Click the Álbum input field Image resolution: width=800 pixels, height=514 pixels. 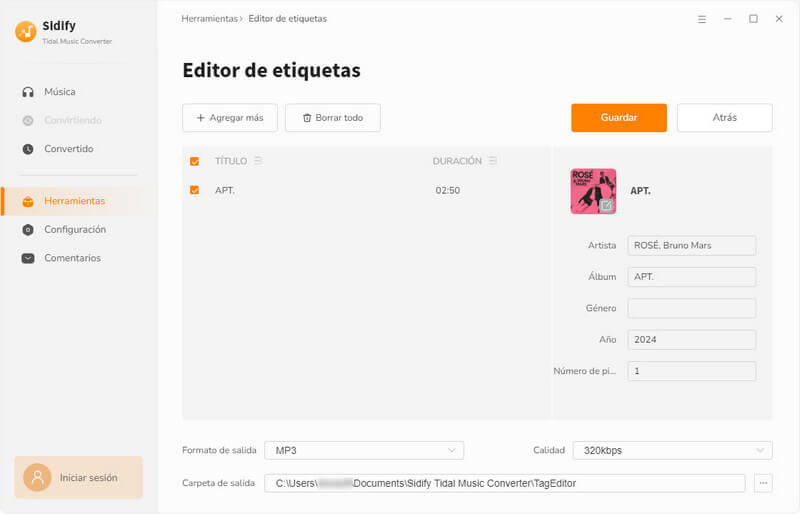click(x=691, y=277)
